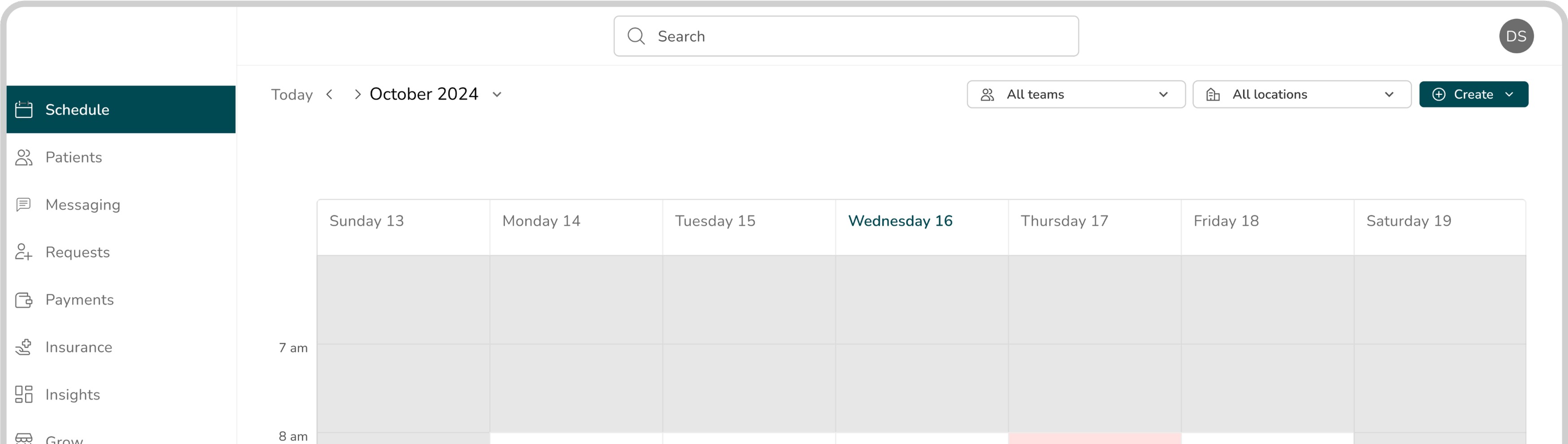
Task: Click the magnifying glass search icon
Action: click(637, 36)
